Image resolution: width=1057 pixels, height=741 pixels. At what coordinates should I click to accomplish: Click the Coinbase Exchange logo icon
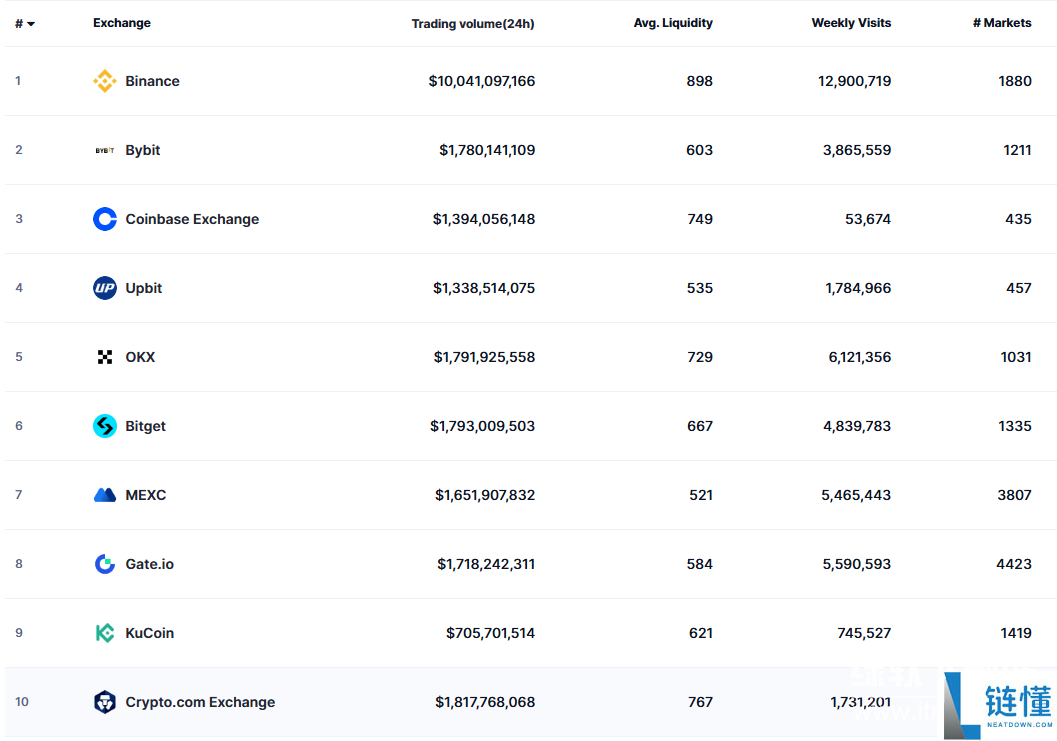pyautogui.click(x=104, y=219)
